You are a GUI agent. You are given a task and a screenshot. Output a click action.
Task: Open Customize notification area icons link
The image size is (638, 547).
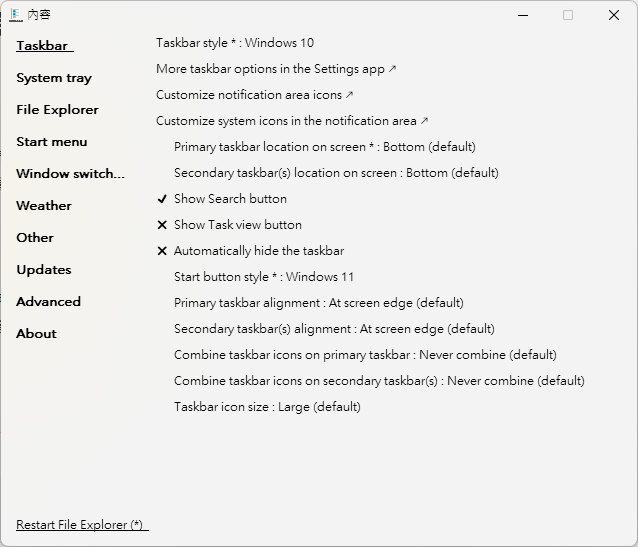255,95
